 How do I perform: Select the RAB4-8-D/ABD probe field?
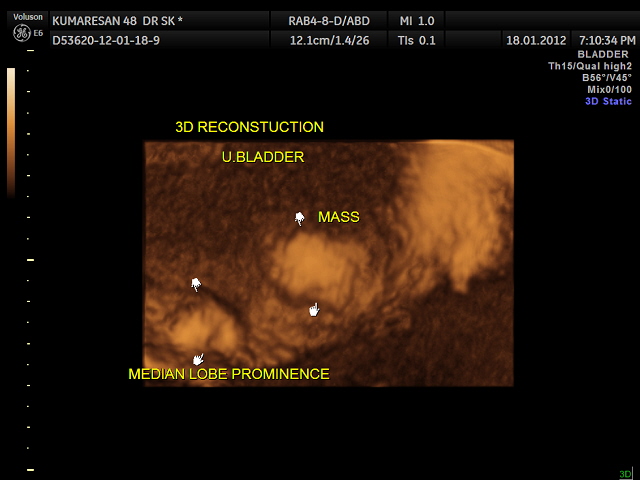tap(327, 21)
